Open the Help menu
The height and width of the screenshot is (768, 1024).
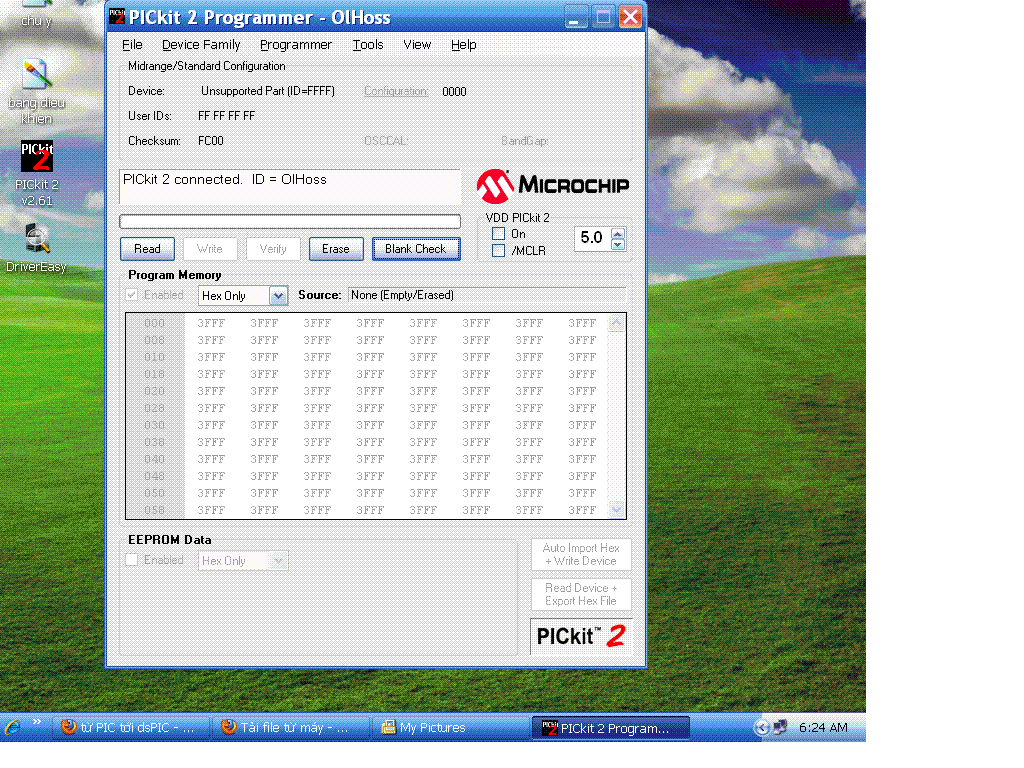point(464,45)
